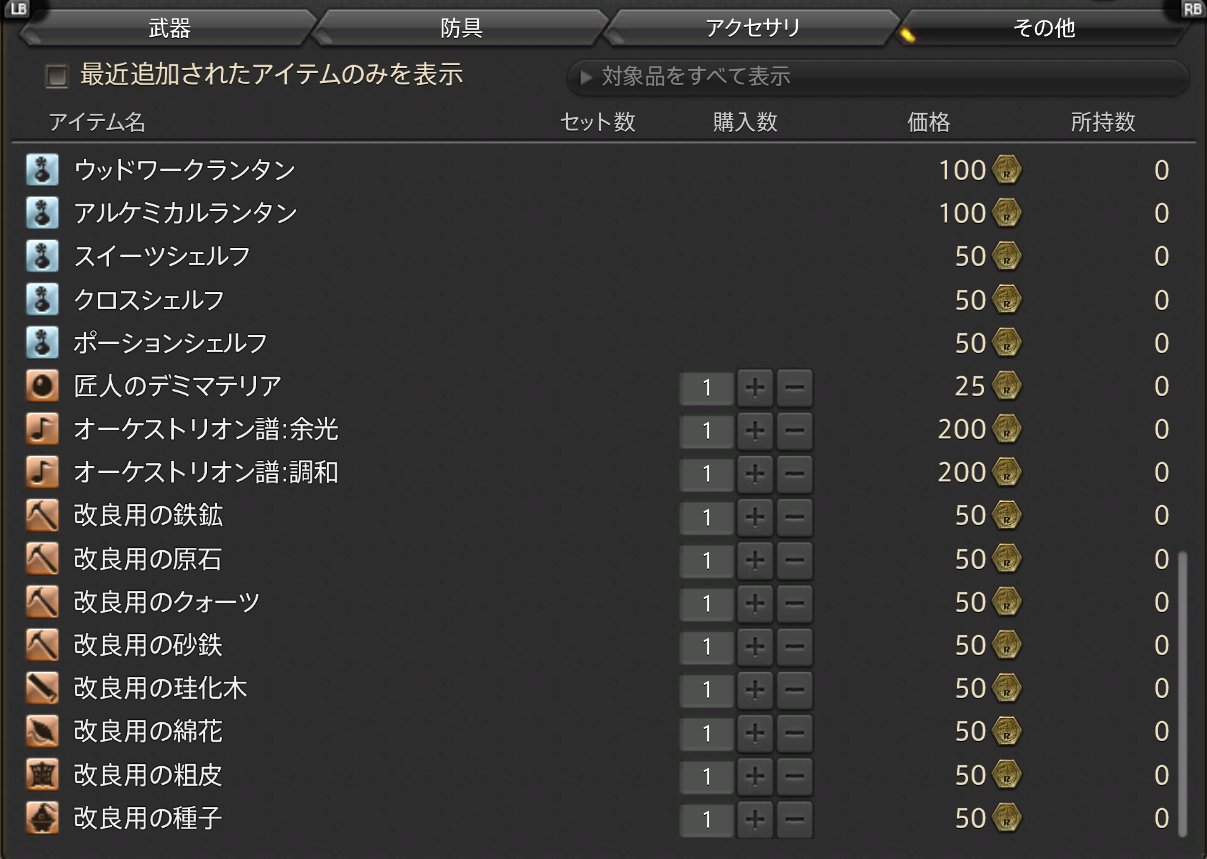
Task: Select the 匠人のデミマテリア materia icon
Action: [x=40, y=386]
